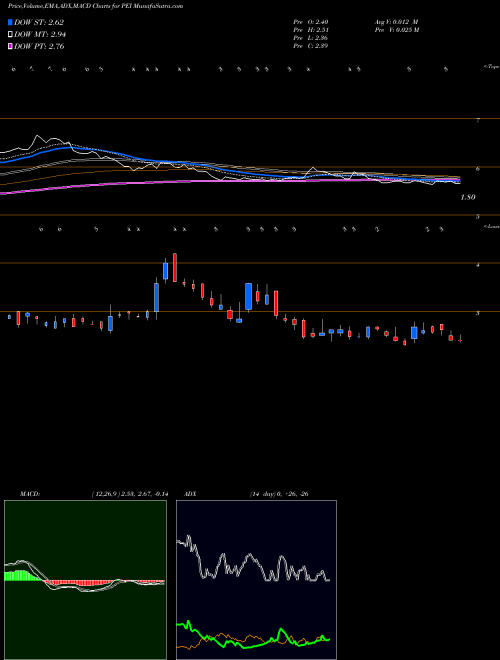Open the green MACD chart panel
500x660 pixels.
(85, 580)
